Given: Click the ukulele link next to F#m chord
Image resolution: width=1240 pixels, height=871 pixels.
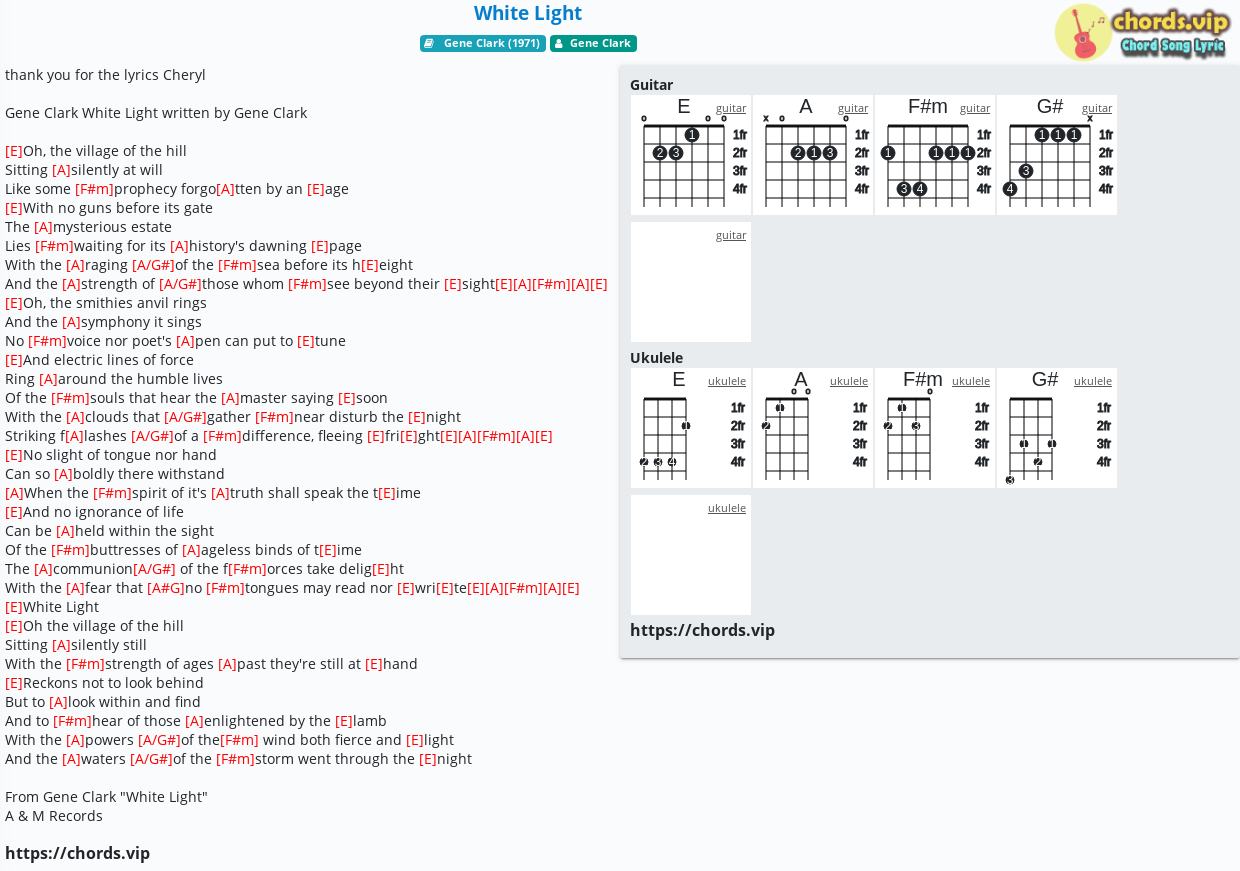Looking at the screenshot, I should coord(971,381).
